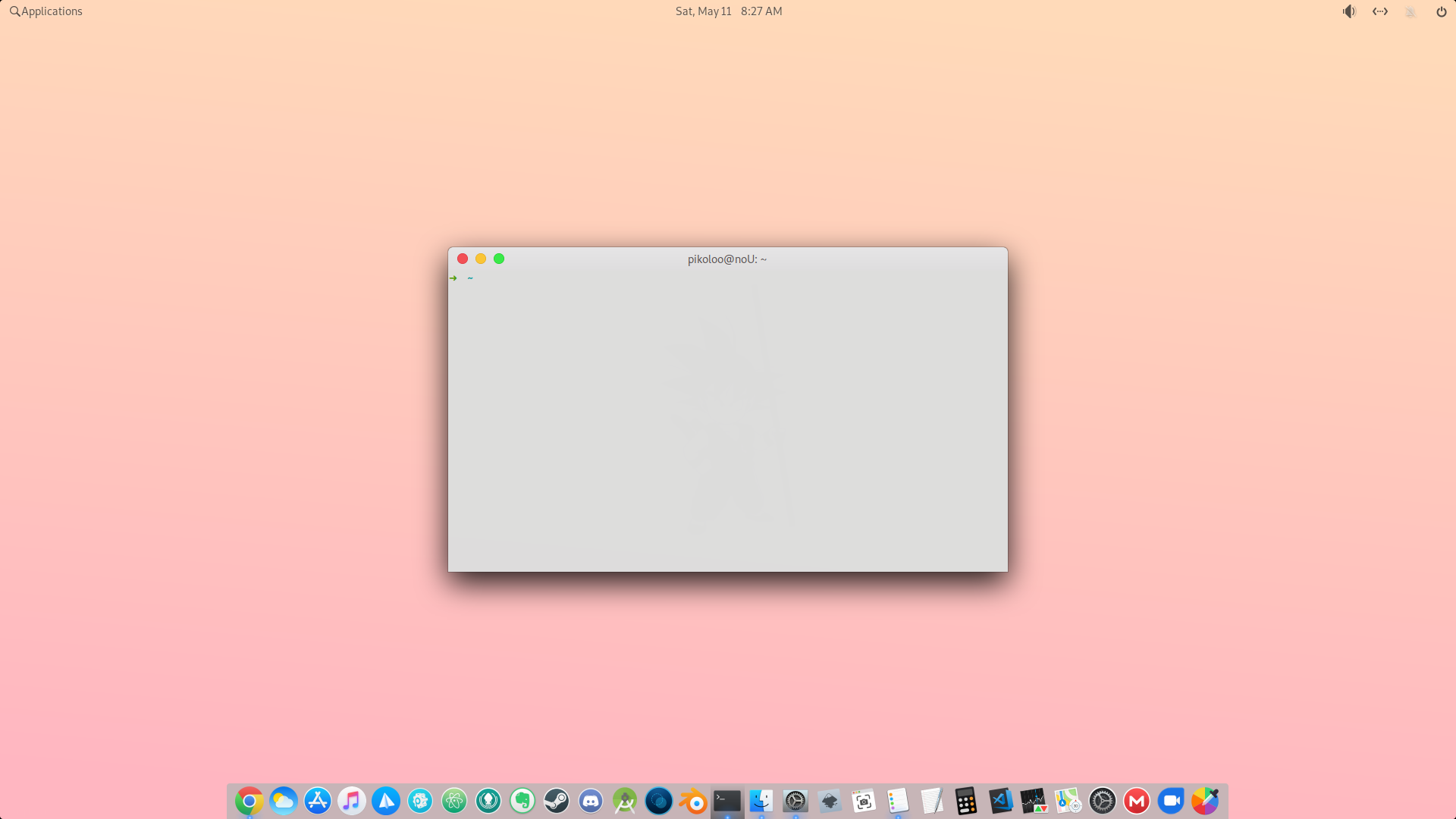
Task: Launch the Music app from dock
Action: (x=352, y=801)
